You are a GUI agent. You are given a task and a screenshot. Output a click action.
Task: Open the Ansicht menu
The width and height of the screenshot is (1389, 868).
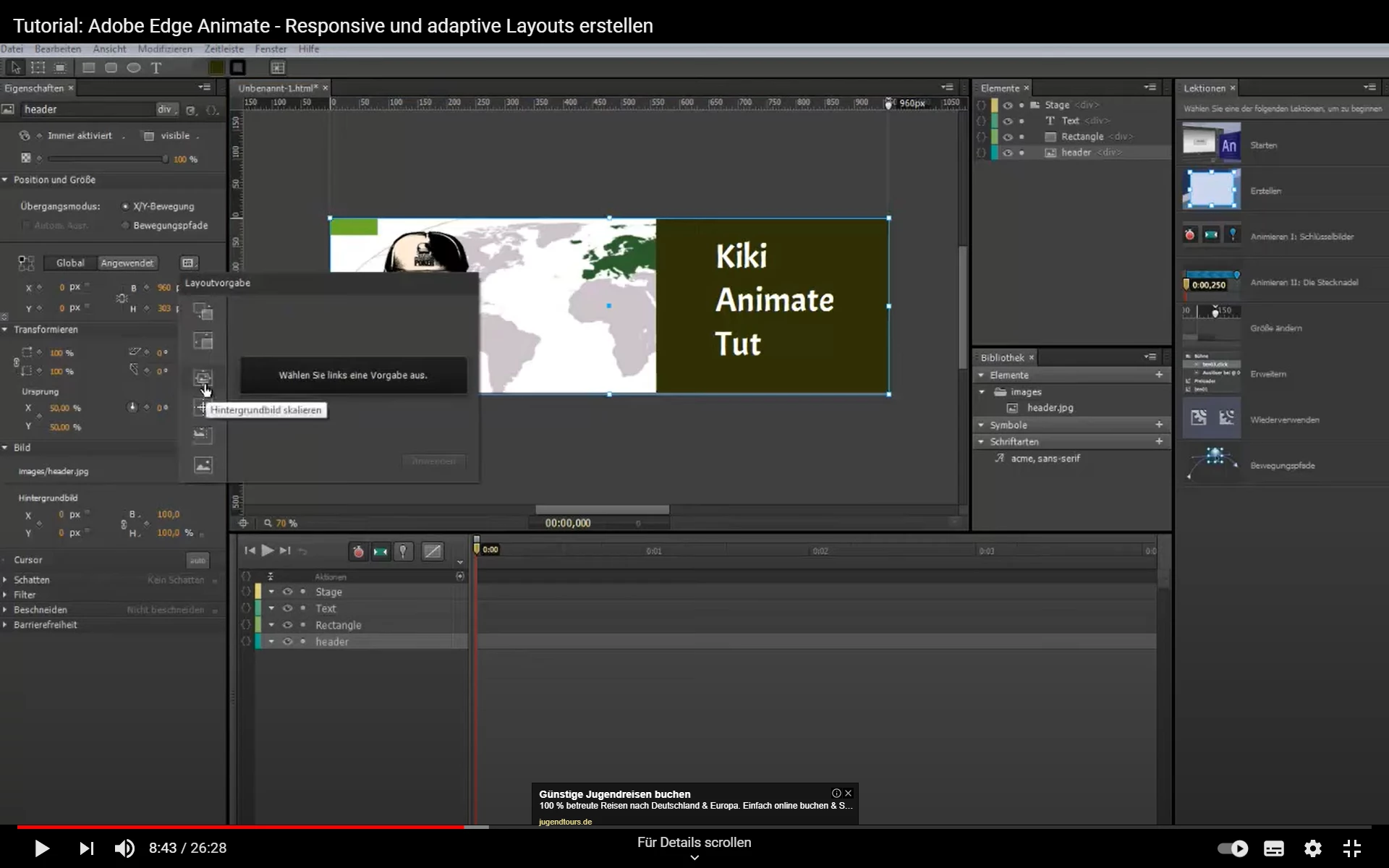tap(109, 49)
